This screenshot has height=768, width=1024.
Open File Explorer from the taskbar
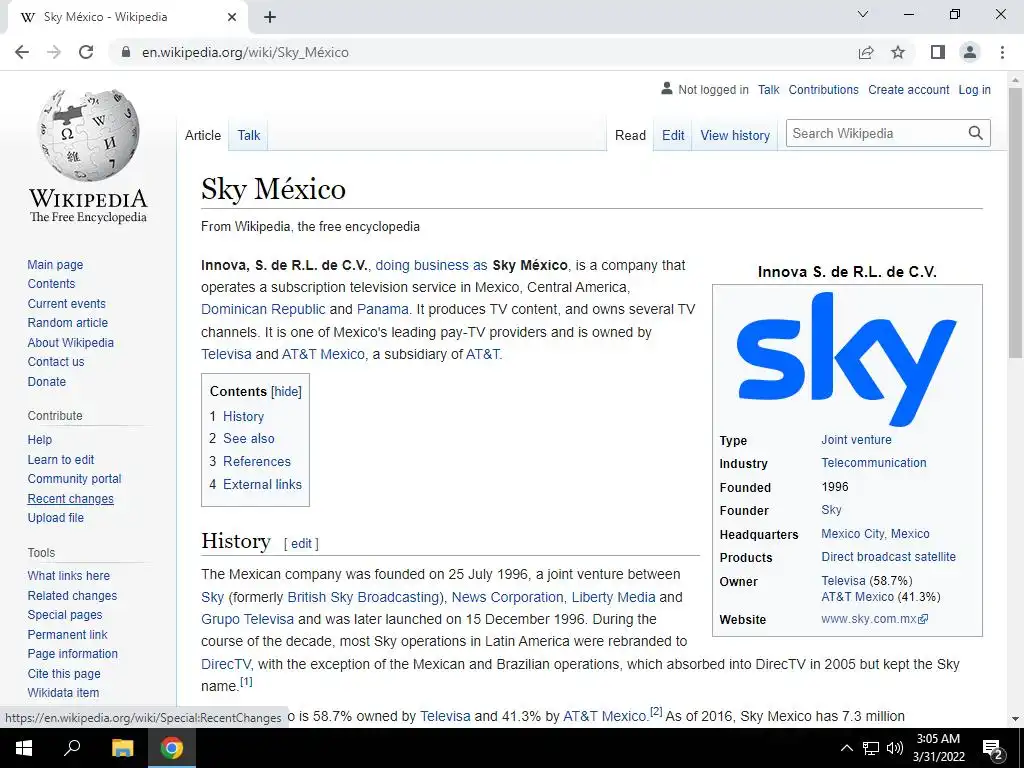[x=122, y=748]
